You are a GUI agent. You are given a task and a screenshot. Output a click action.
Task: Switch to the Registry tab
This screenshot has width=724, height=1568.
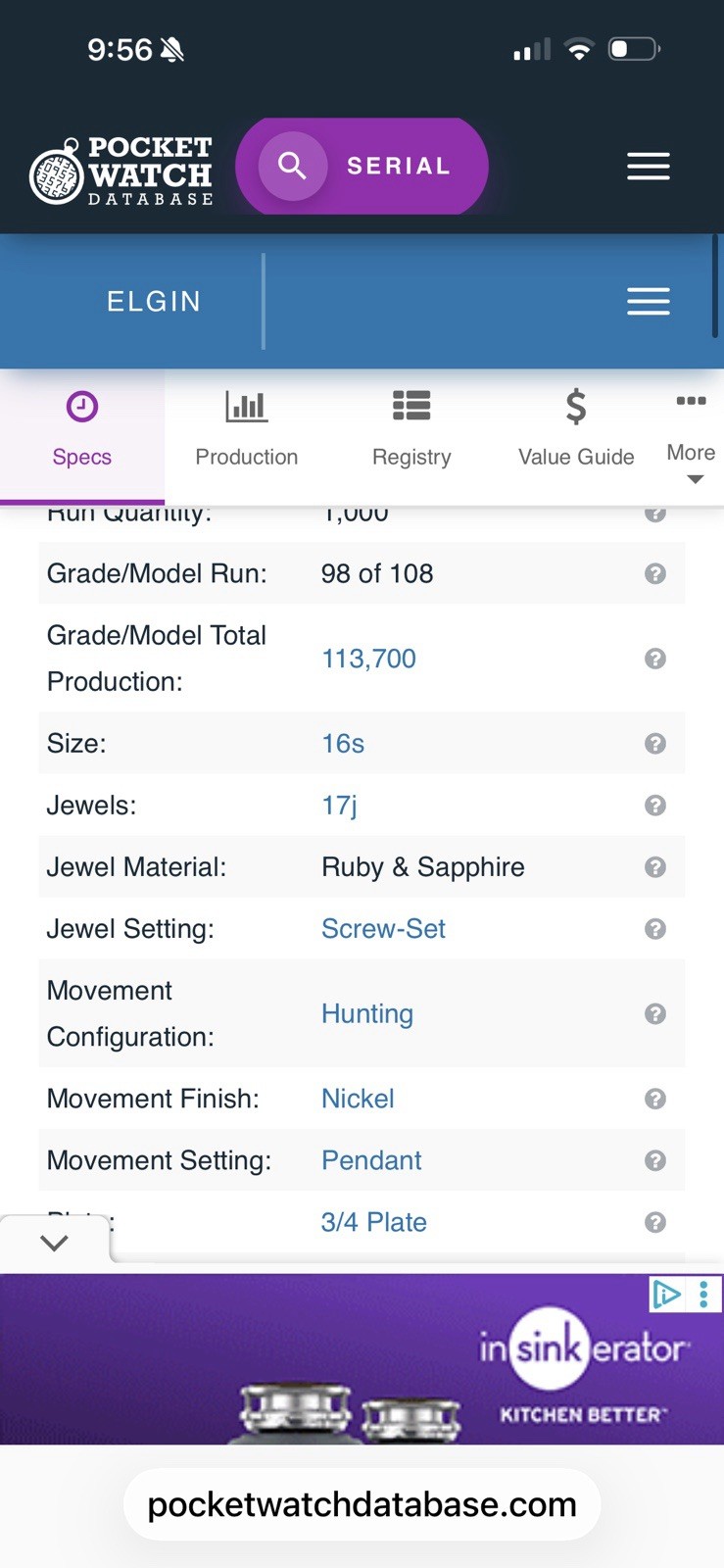[x=411, y=429]
